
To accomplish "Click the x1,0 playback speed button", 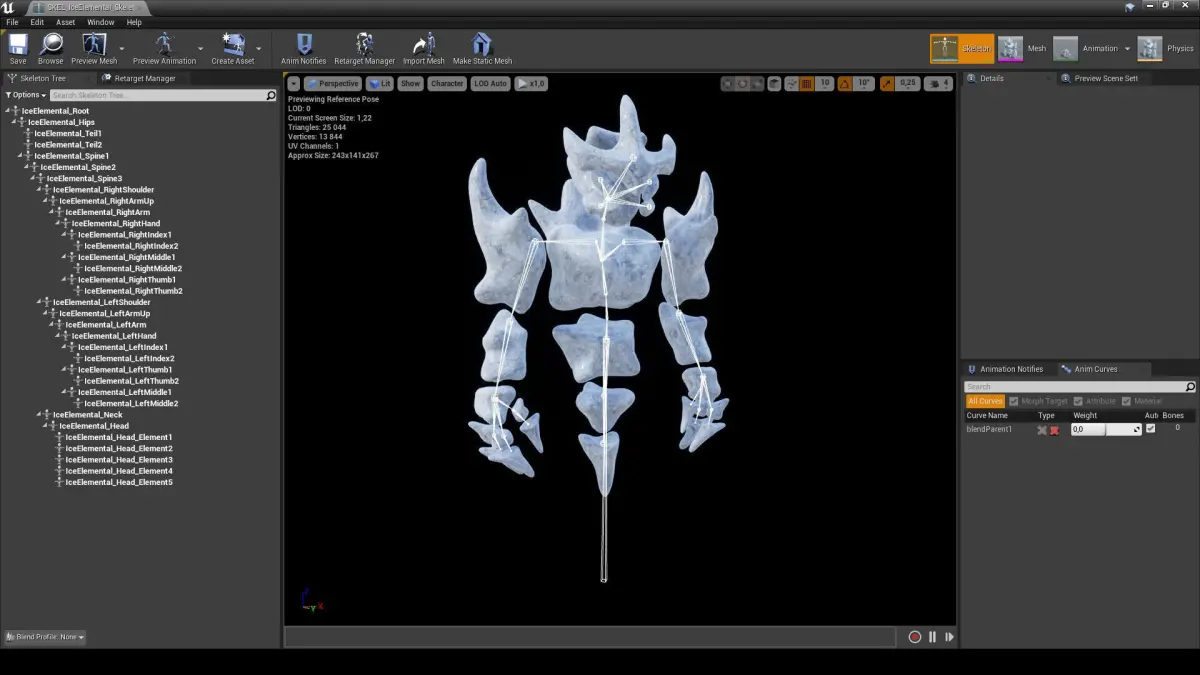I will click(x=531, y=84).
